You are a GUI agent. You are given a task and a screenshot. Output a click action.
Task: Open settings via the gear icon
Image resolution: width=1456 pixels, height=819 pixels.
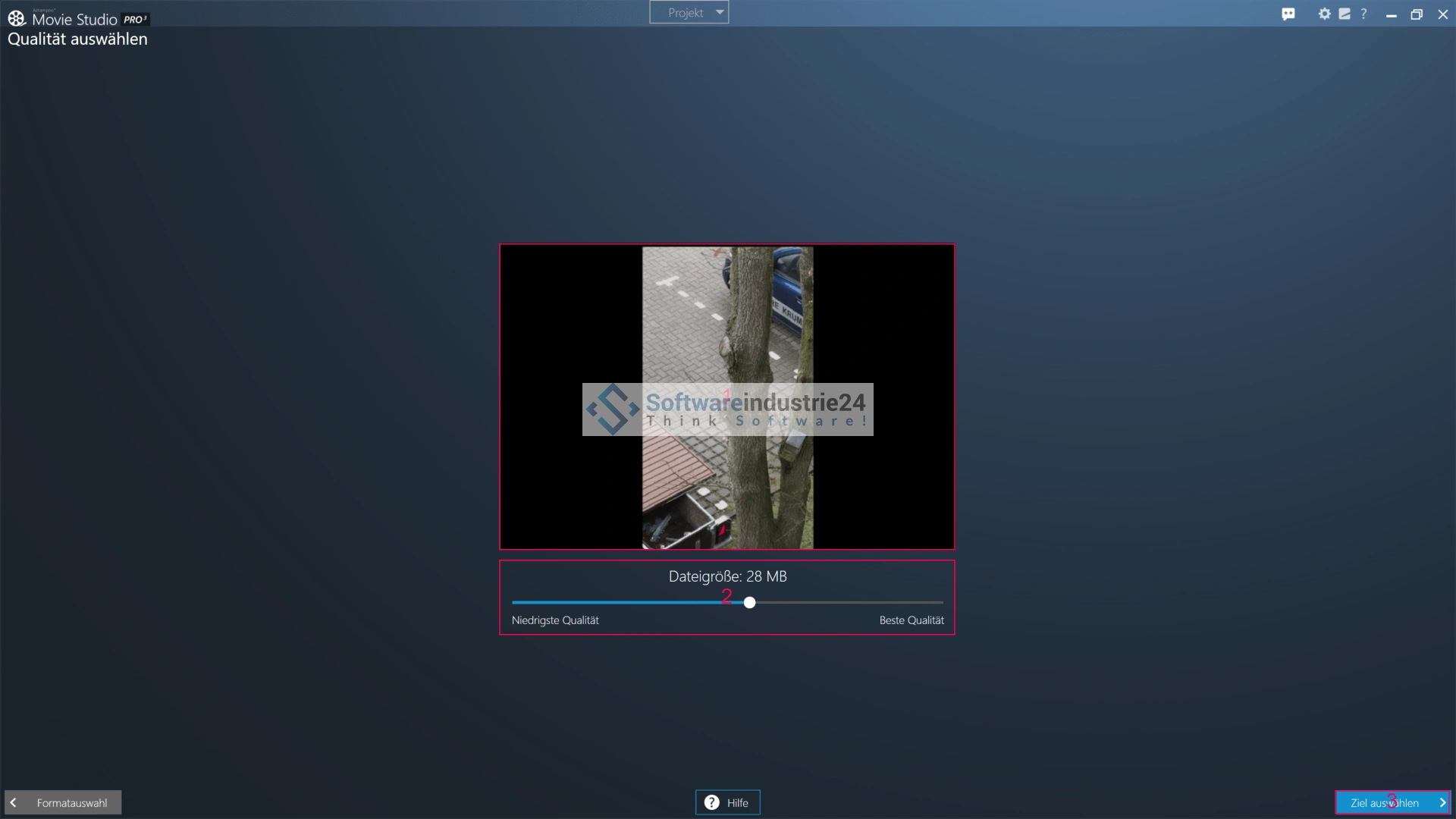[x=1324, y=14]
